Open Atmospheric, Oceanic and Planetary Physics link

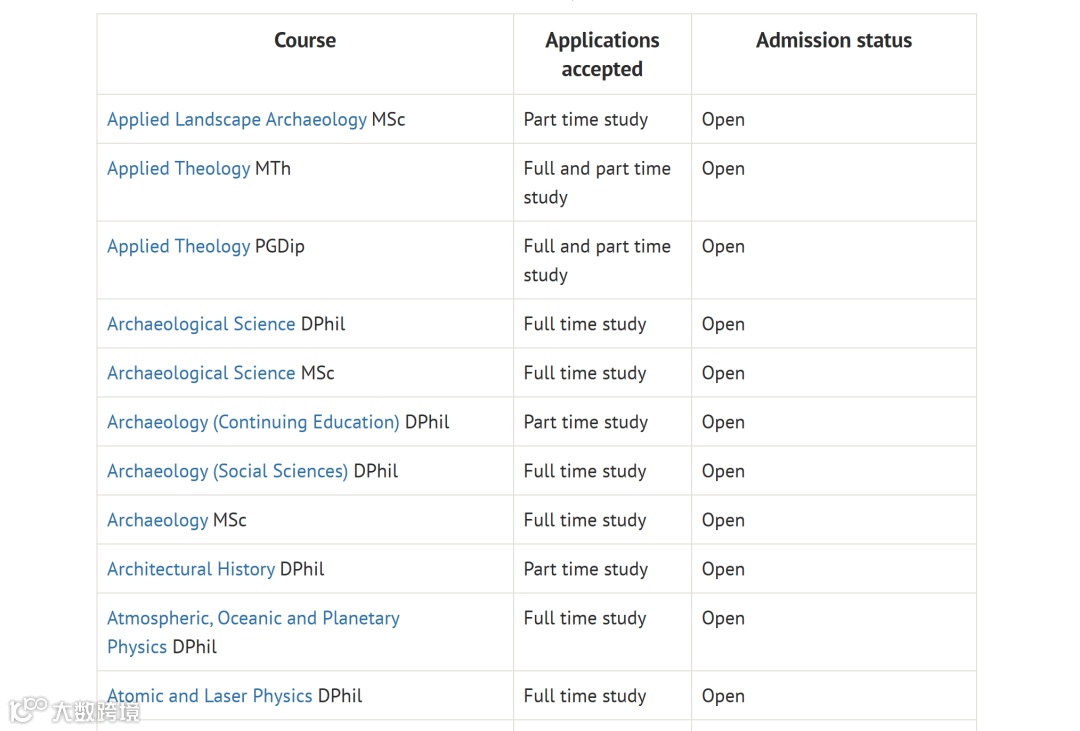click(253, 632)
